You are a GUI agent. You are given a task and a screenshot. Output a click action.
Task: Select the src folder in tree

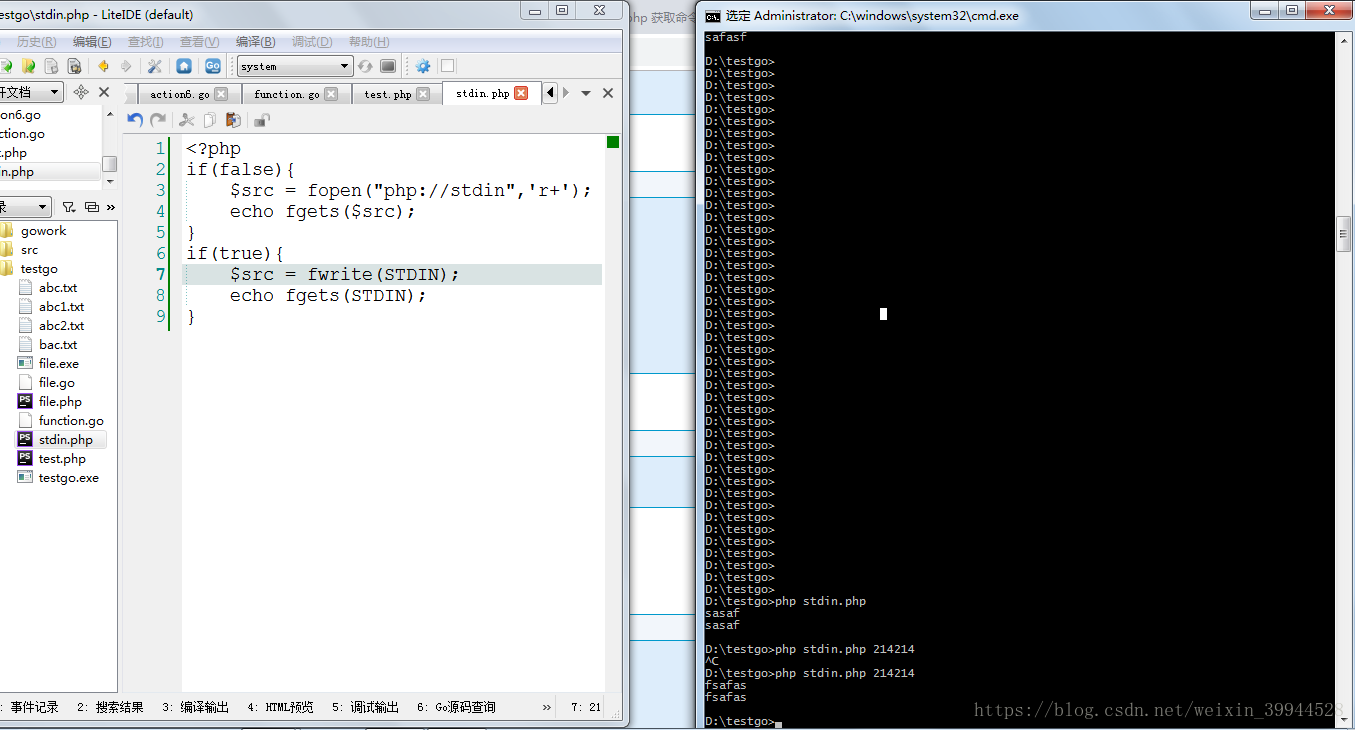coord(29,250)
